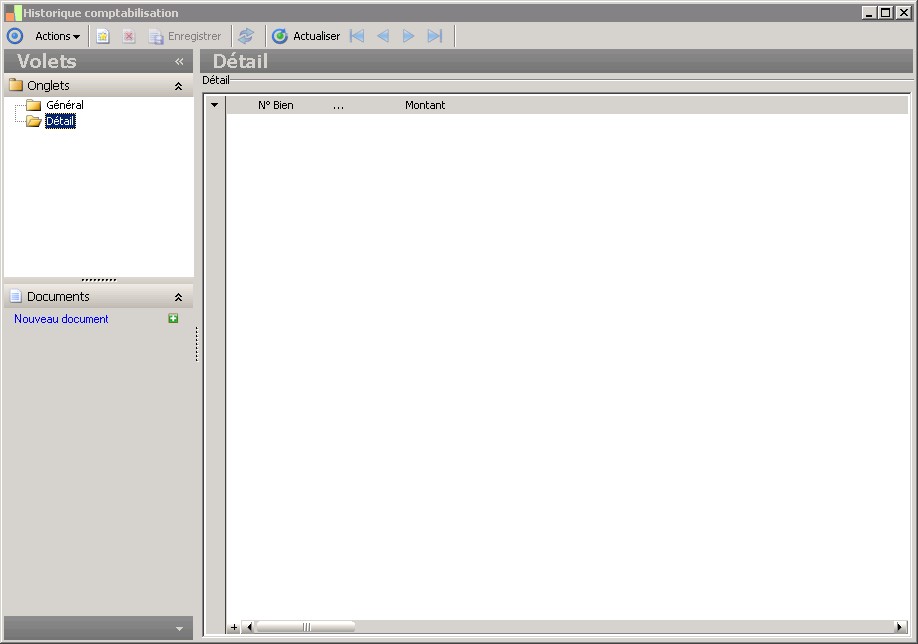Go to the next record arrow
Screen dimensions: 918x644
(x=409, y=36)
